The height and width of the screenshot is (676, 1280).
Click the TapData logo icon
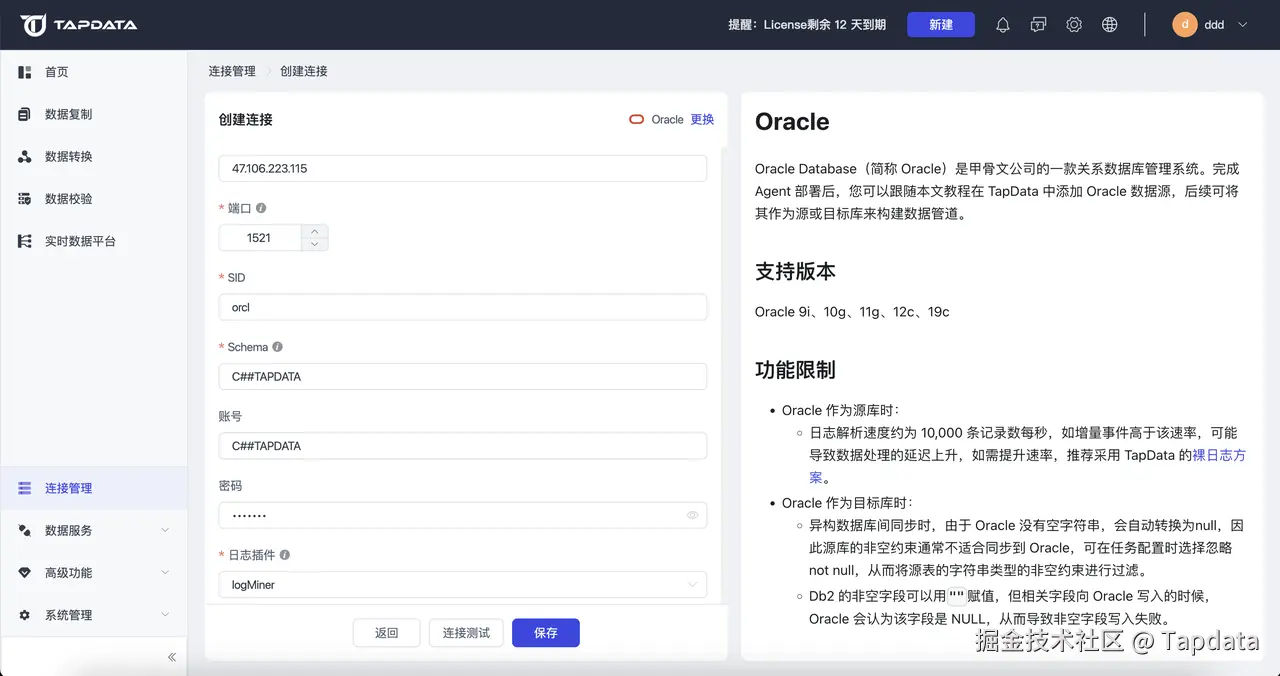coord(33,25)
